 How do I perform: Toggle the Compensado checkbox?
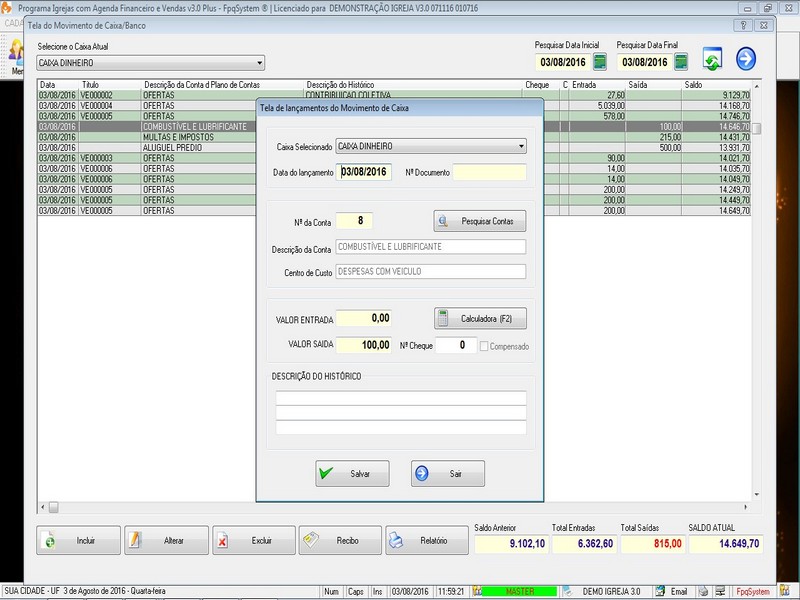tap(484, 346)
